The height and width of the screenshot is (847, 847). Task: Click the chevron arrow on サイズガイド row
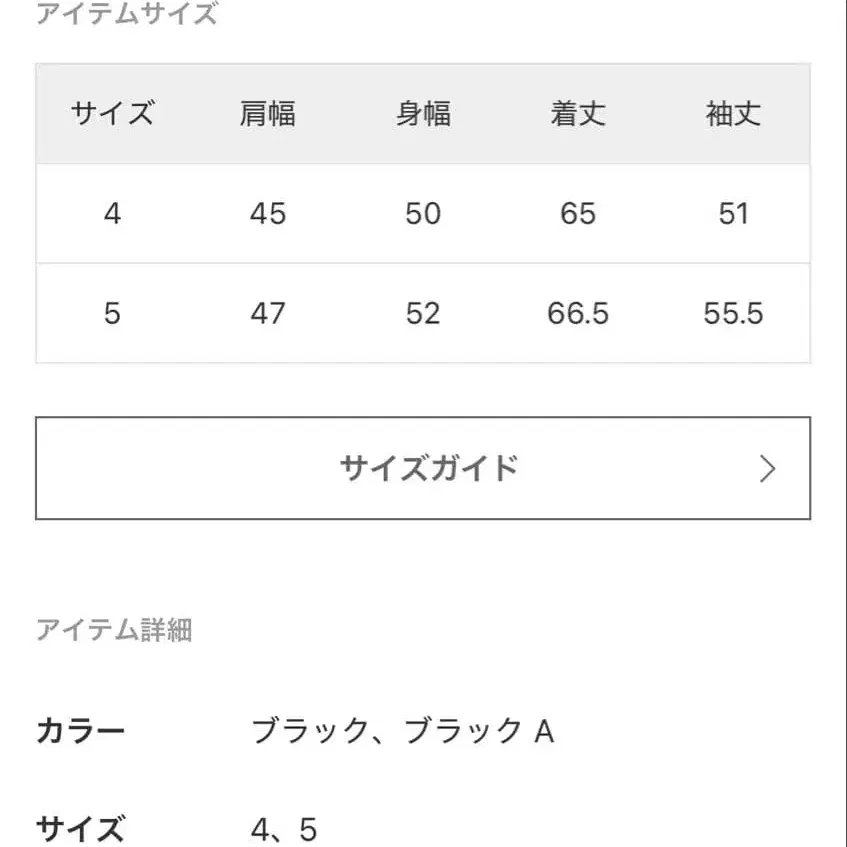767,468
